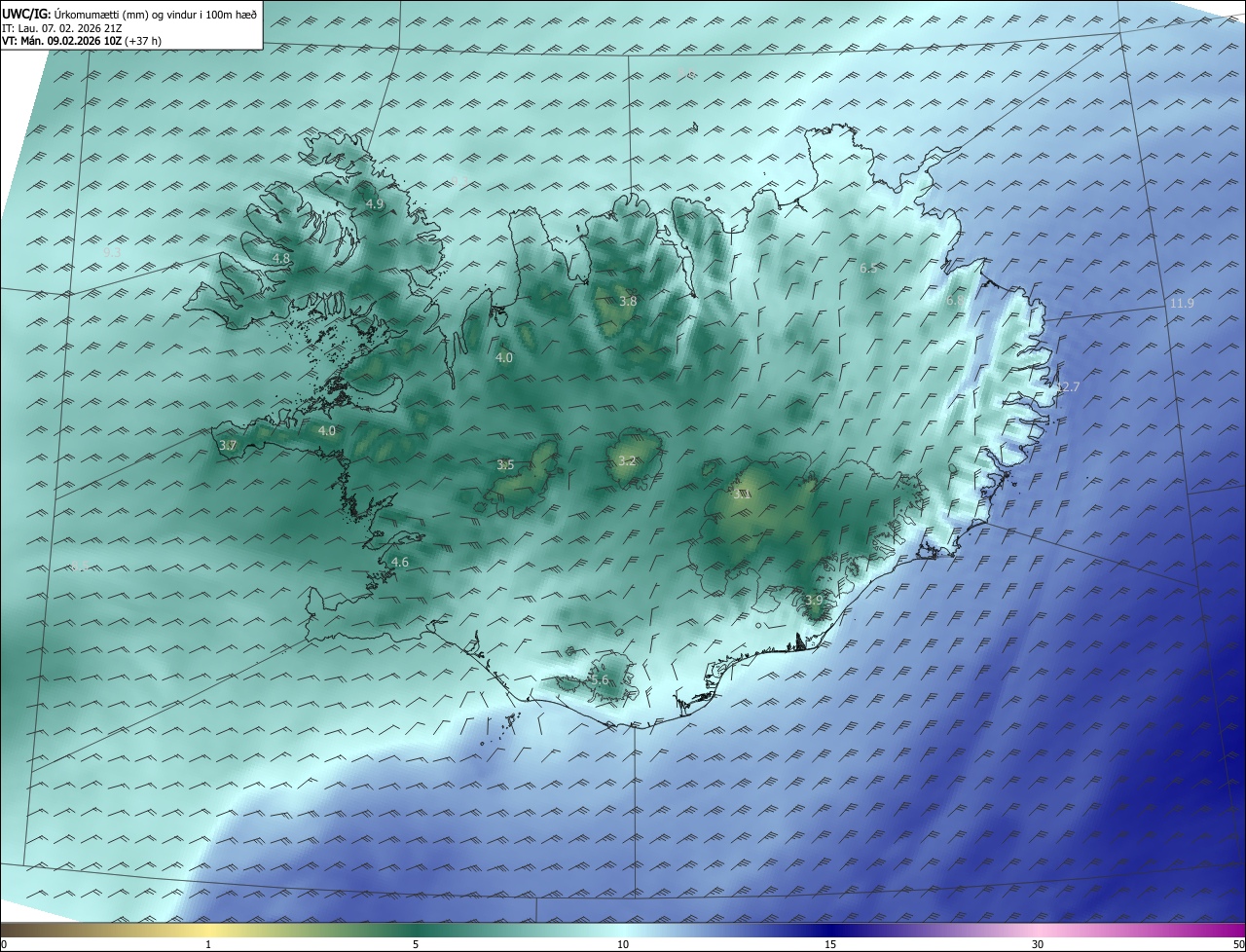This screenshot has width=1246, height=952.
Task: Select the 11.9 value label
Action: pos(1182,304)
